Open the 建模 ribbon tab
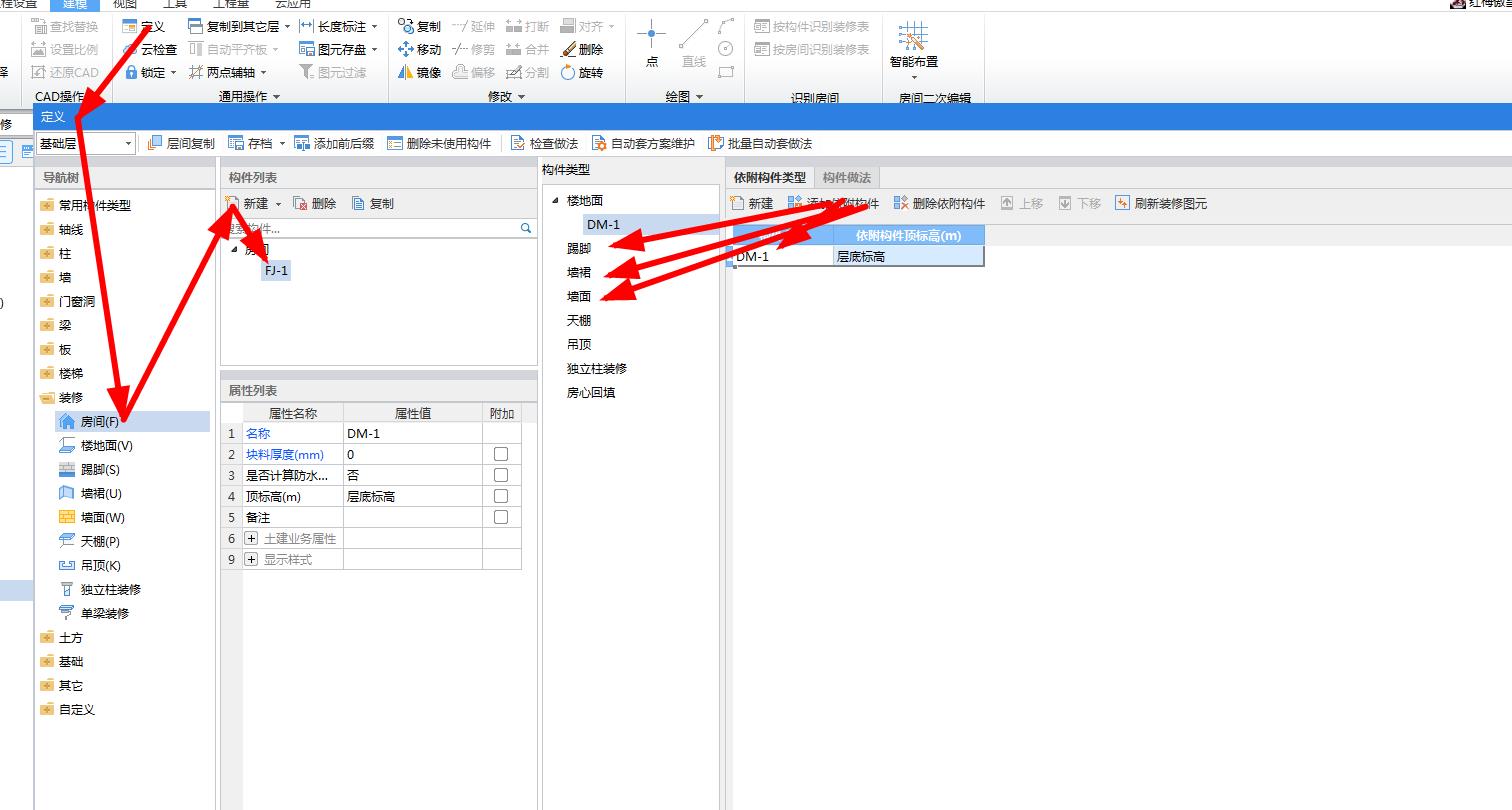The image size is (1512, 810). click(75, 4)
